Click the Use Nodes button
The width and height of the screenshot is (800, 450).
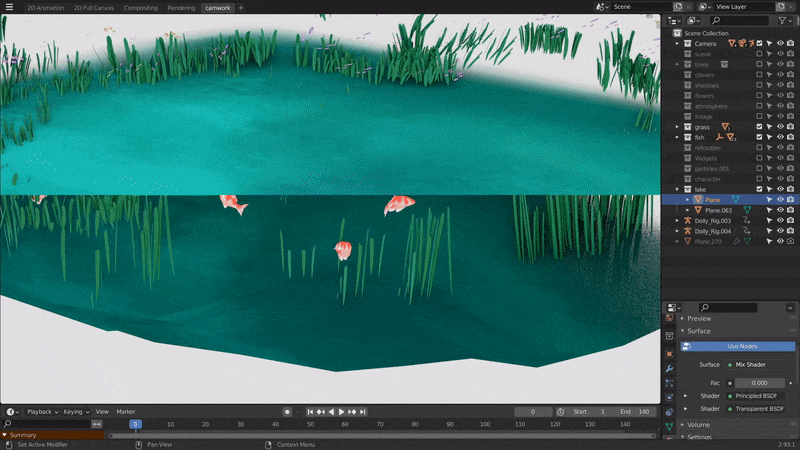point(741,346)
